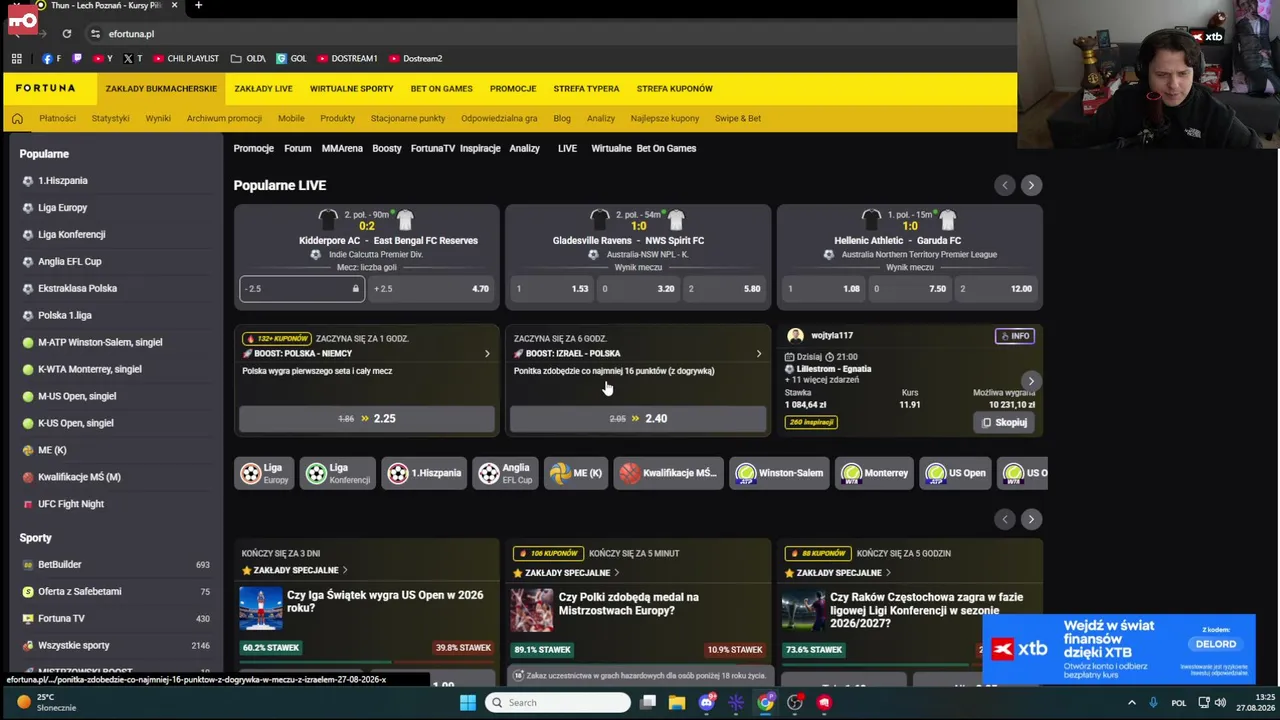
Task: Click the Fortuna logo
Action: (46, 88)
